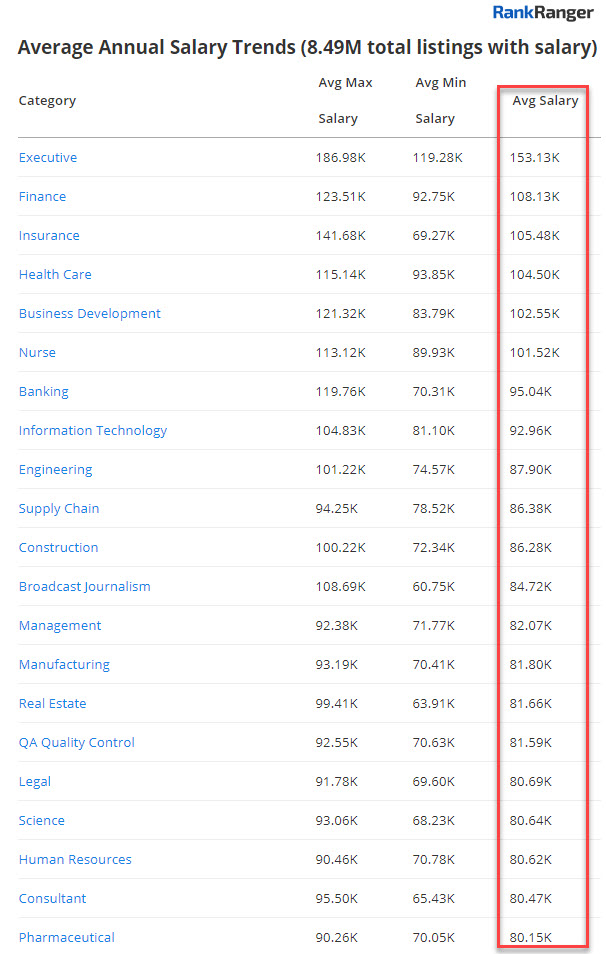Screen dimensions: 606x954
Task: Select the Banking category link
Action: click(44, 392)
